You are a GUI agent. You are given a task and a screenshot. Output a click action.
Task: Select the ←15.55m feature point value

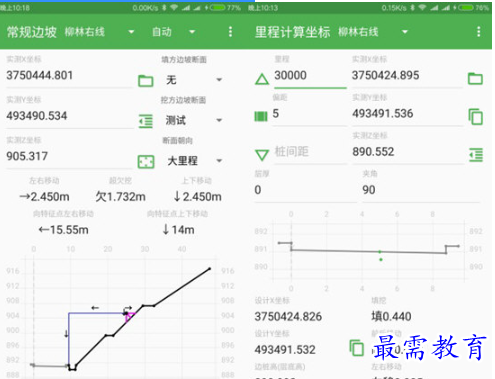[63, 230]
